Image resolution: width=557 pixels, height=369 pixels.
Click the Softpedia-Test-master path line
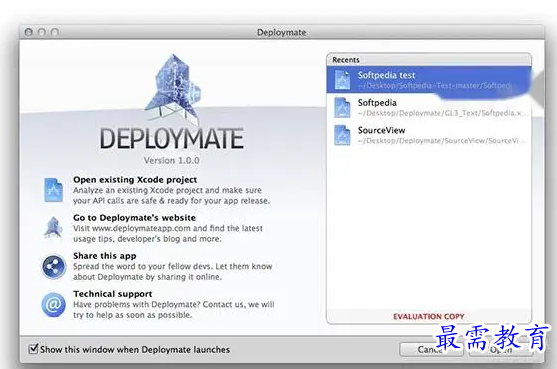[434, 86]
